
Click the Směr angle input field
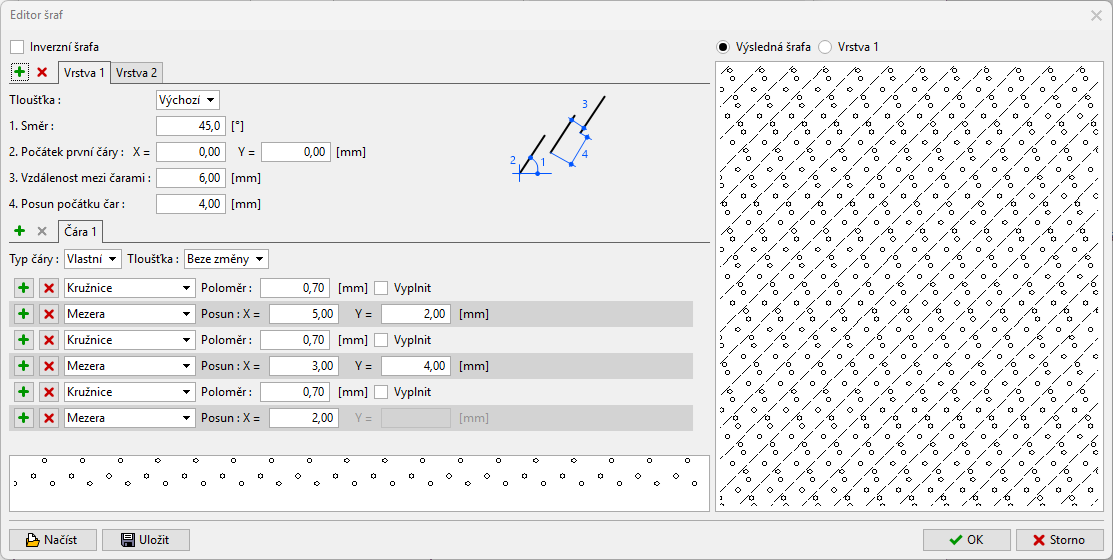[190, 126]
